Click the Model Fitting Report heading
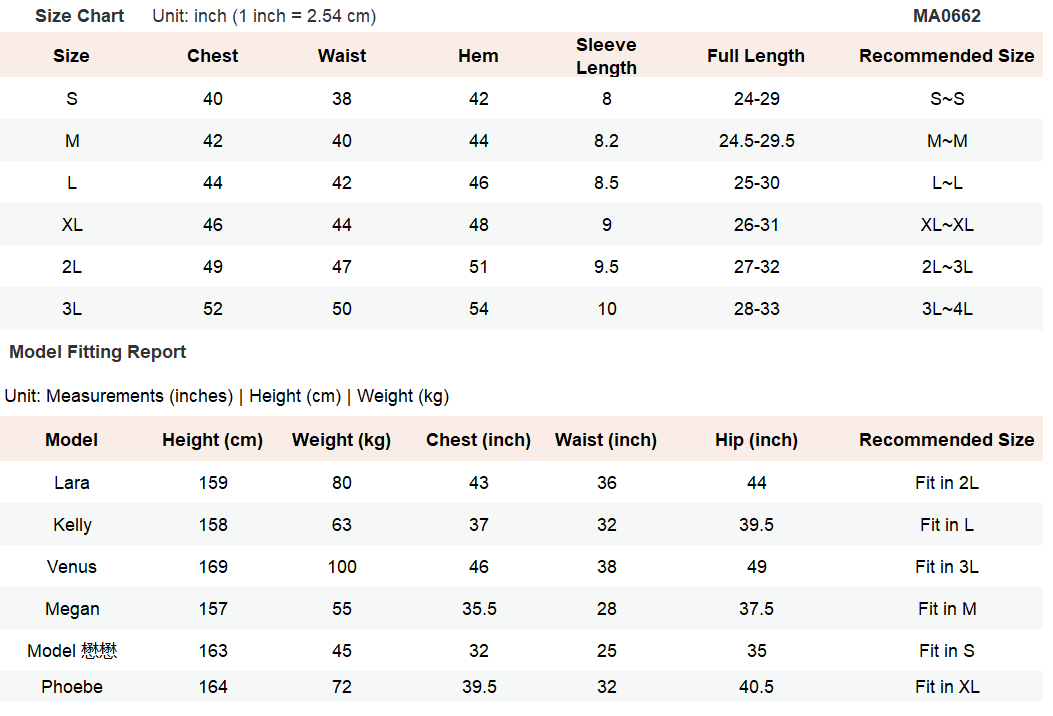Screen dimensions: 1053x716 click(98, 352)
